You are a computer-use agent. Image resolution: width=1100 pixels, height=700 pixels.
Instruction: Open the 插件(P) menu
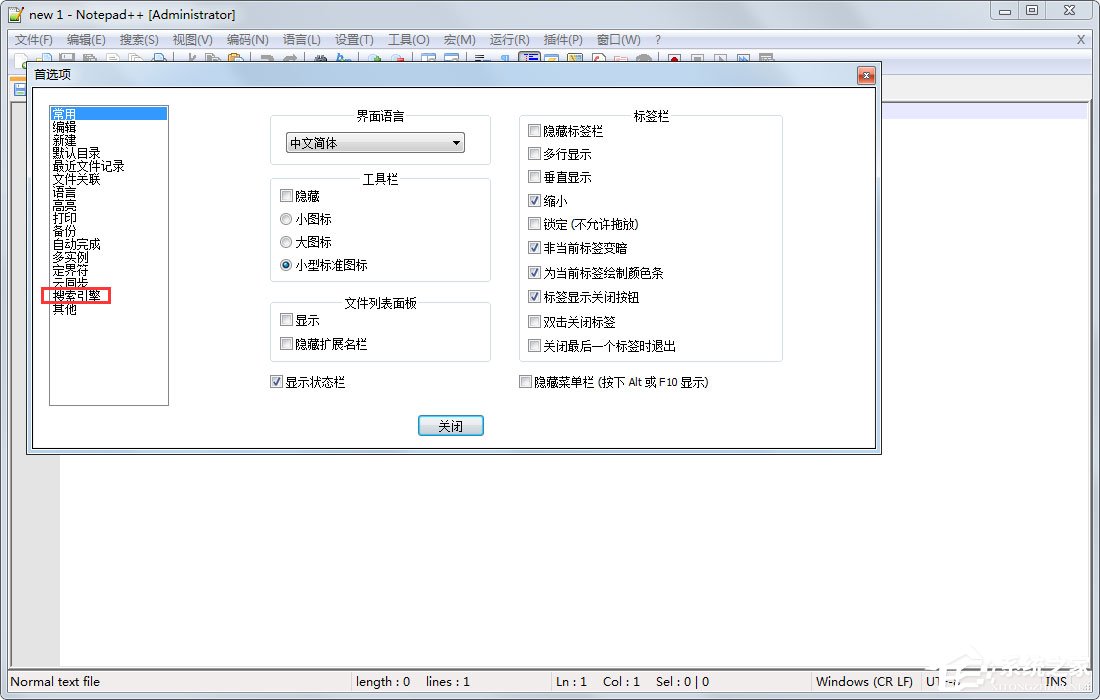[x=562, y=40]
